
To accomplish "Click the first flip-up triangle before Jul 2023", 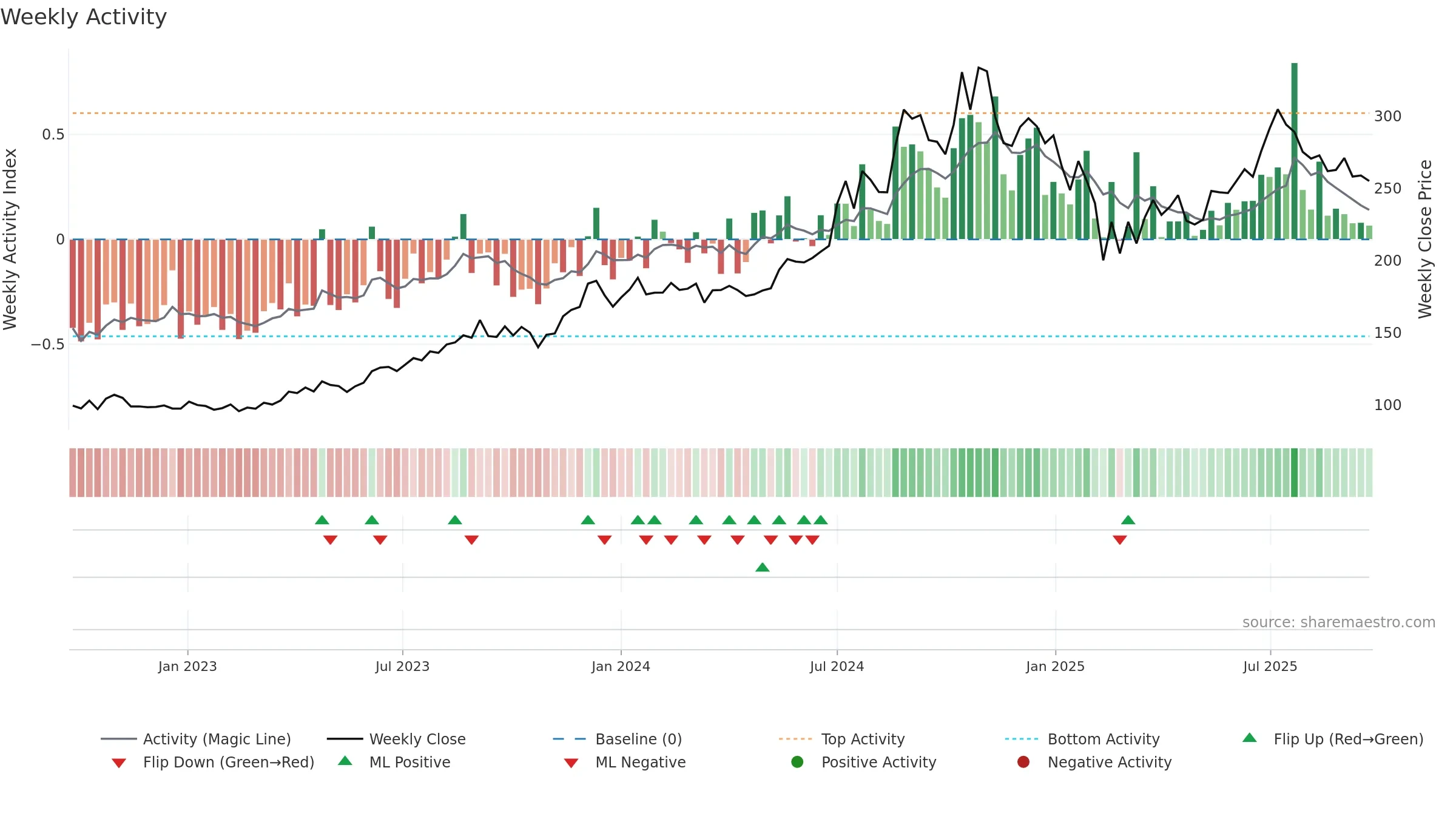I will 322,520.
